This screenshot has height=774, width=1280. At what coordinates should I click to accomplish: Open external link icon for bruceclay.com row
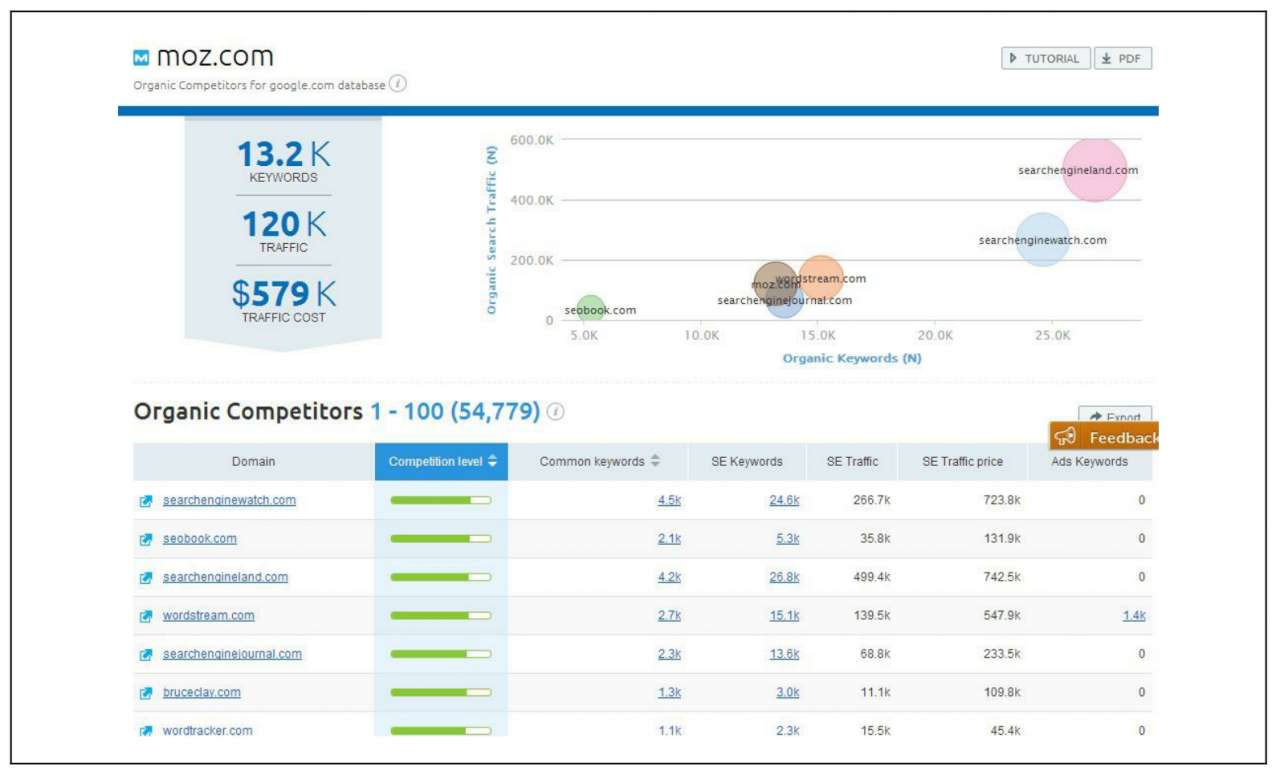[146, 693]
